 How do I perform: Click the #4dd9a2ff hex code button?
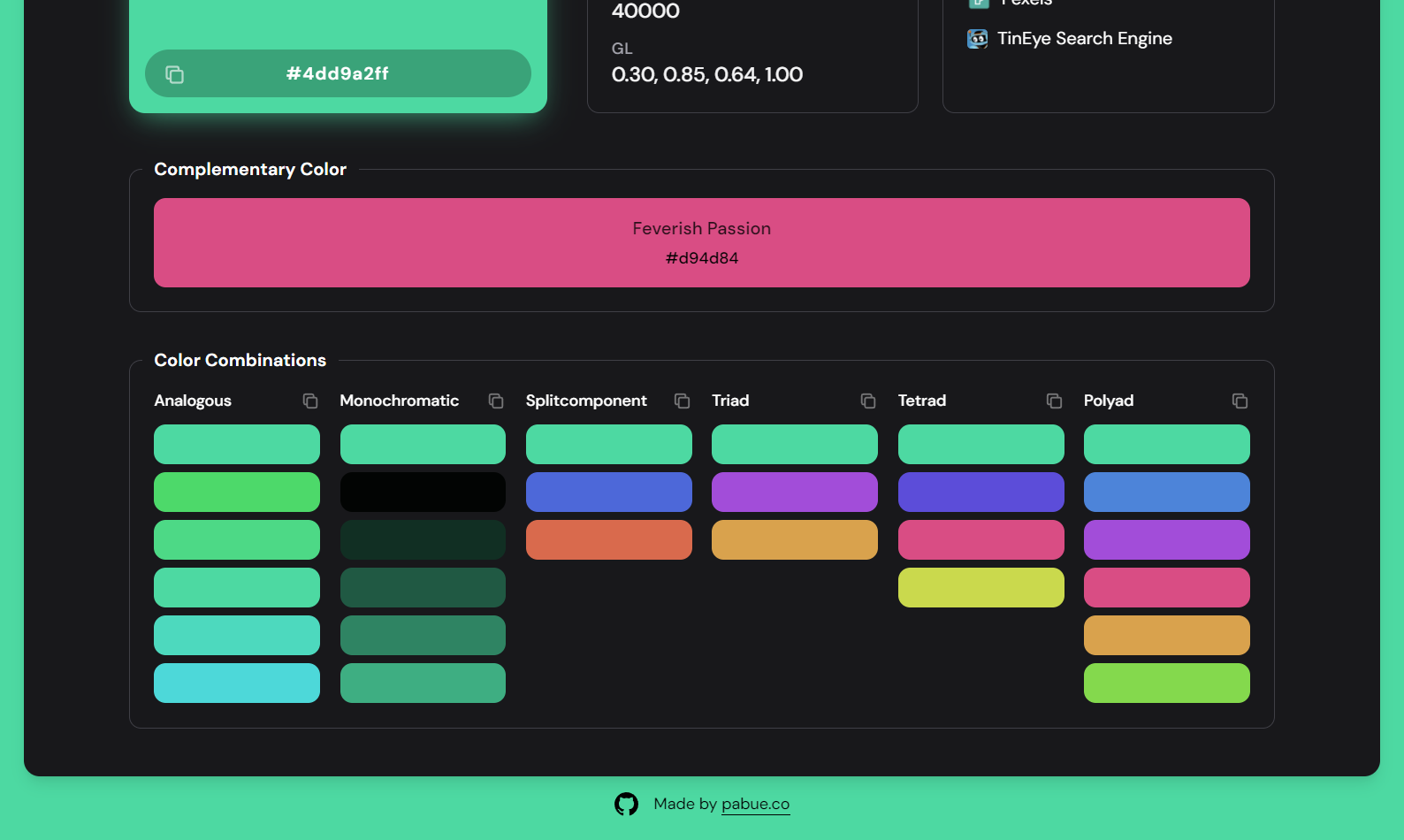(x=338, y=73)
